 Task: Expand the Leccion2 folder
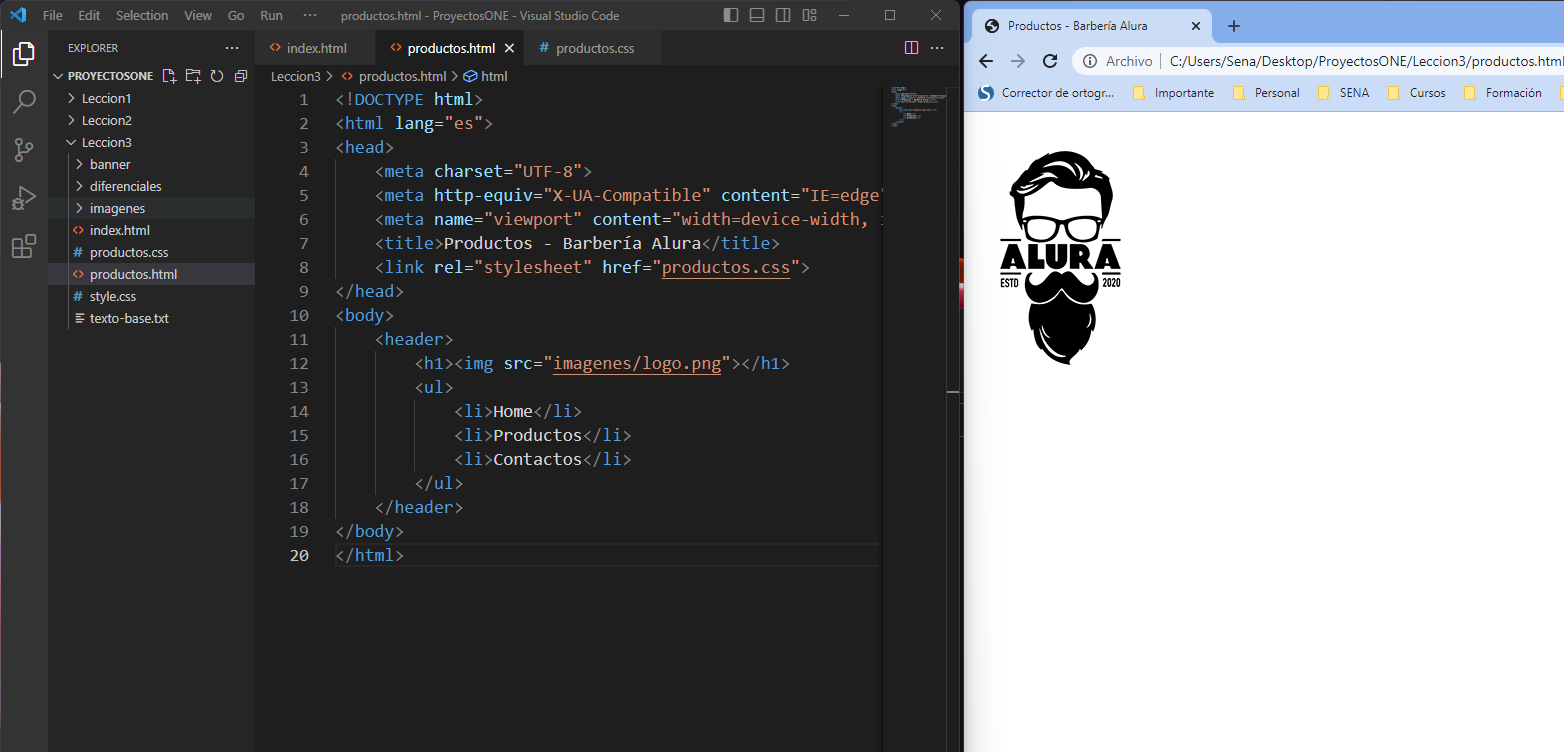point(151,120)
